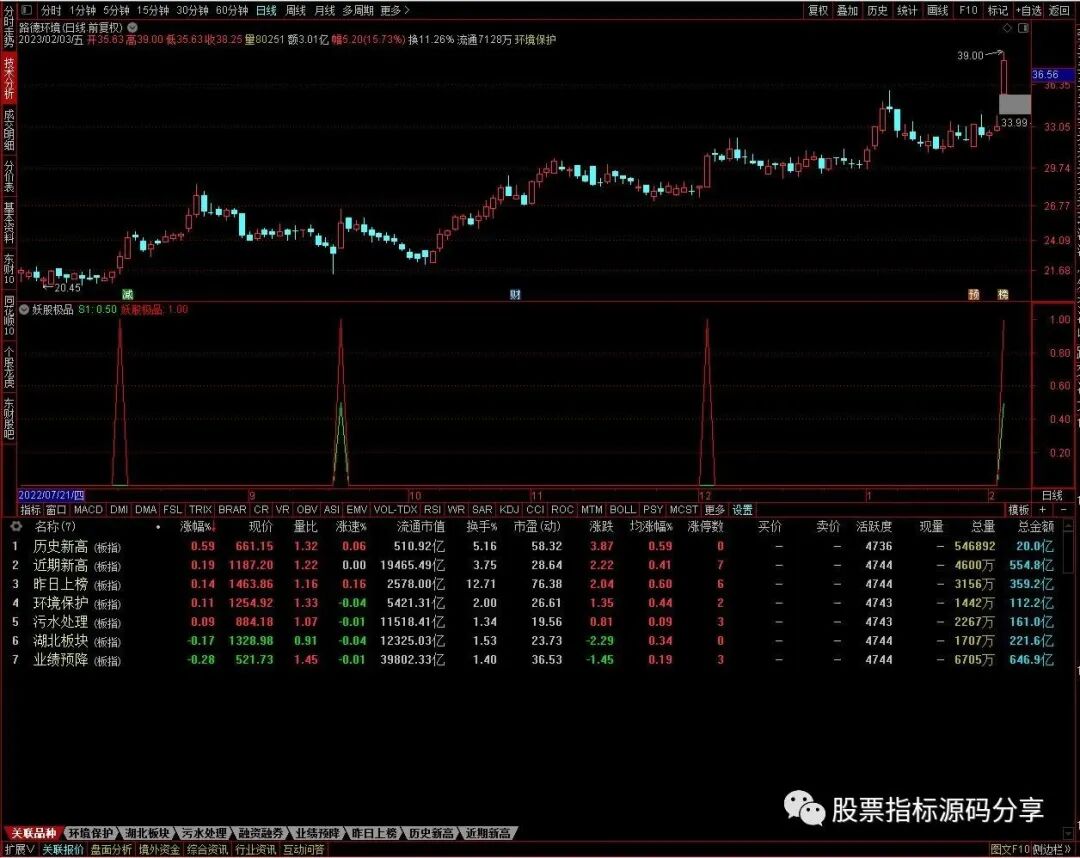Click the 标记 mark button
This screenshot has width=1080, height=858.
coord(997,10)
